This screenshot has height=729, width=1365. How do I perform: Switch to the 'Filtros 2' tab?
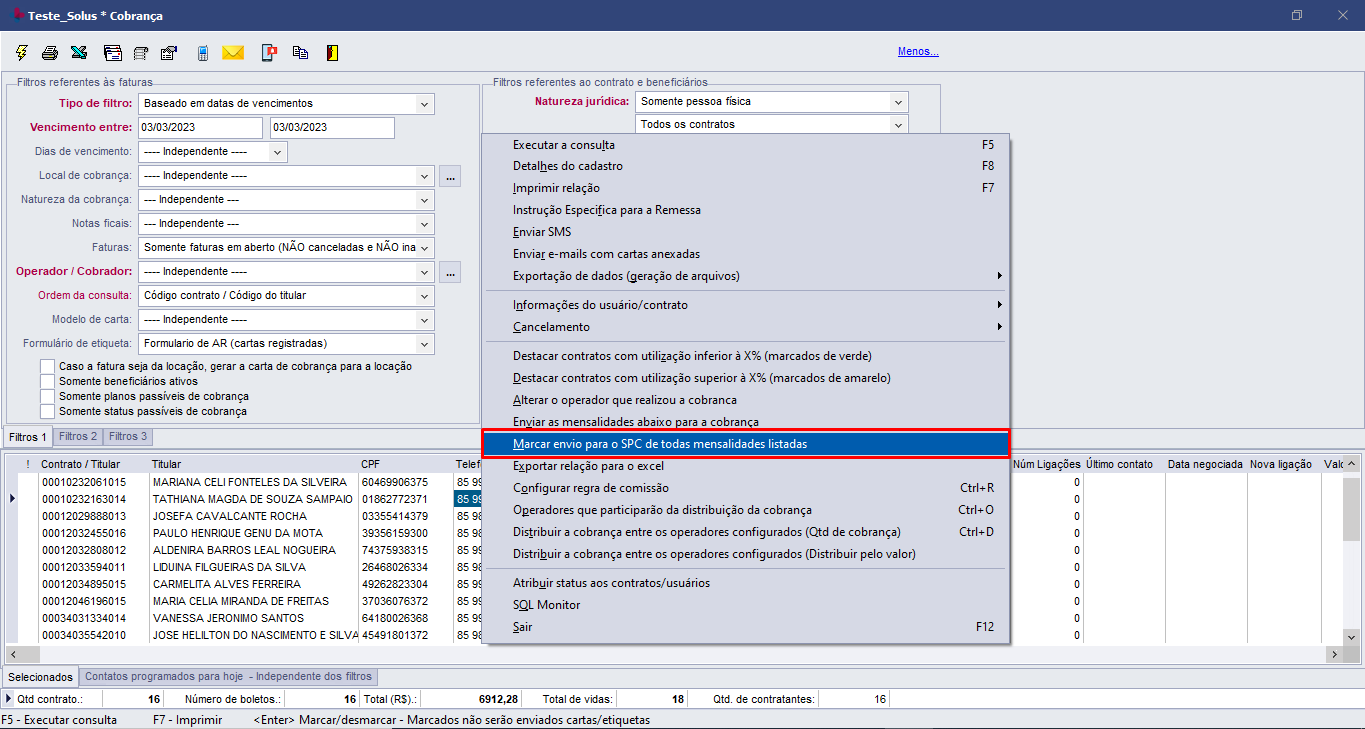click(78, 437)
